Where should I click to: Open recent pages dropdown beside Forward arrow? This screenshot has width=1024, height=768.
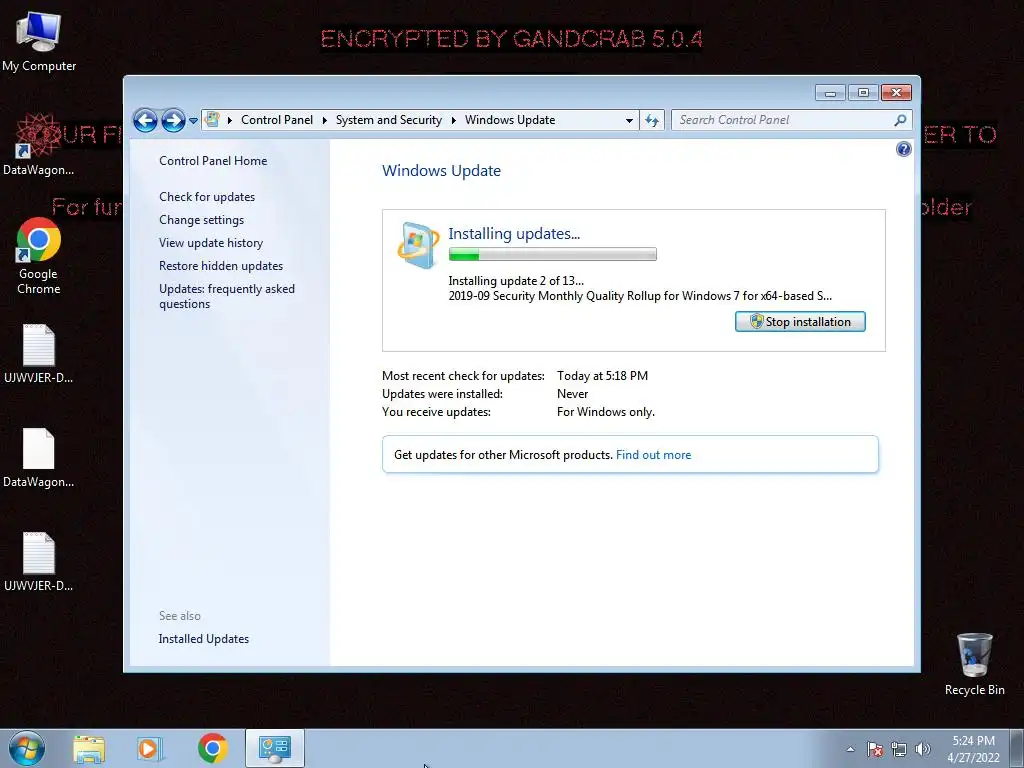[x=193, y=121]
